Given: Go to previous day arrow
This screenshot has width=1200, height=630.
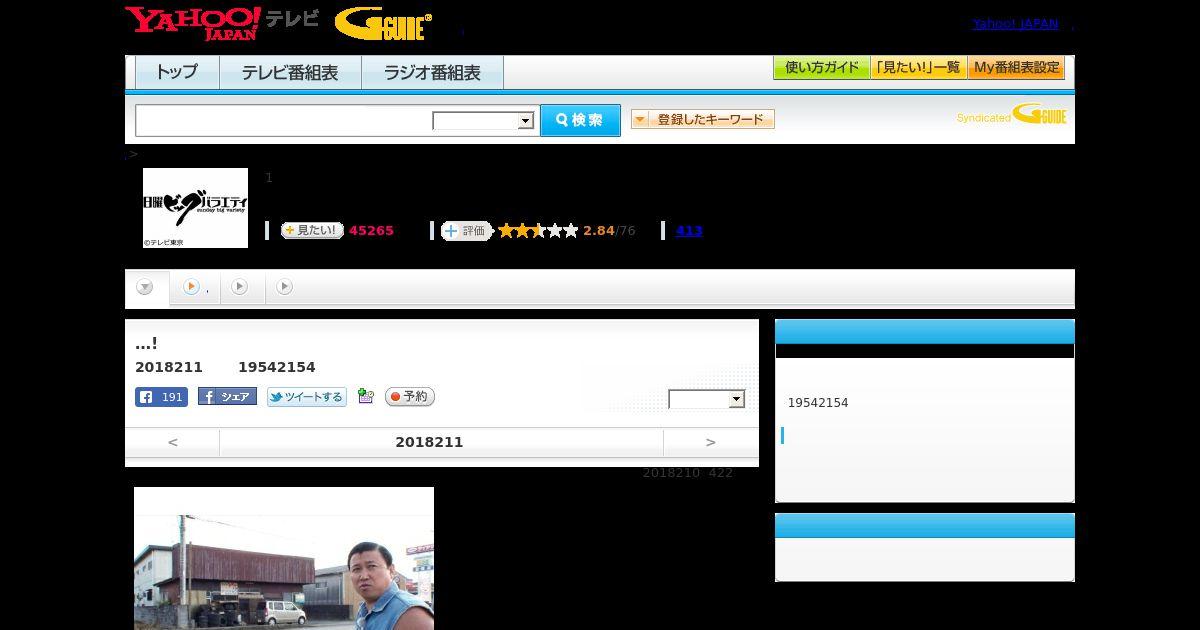Looking at the screenshot, I should click(173, 442).
